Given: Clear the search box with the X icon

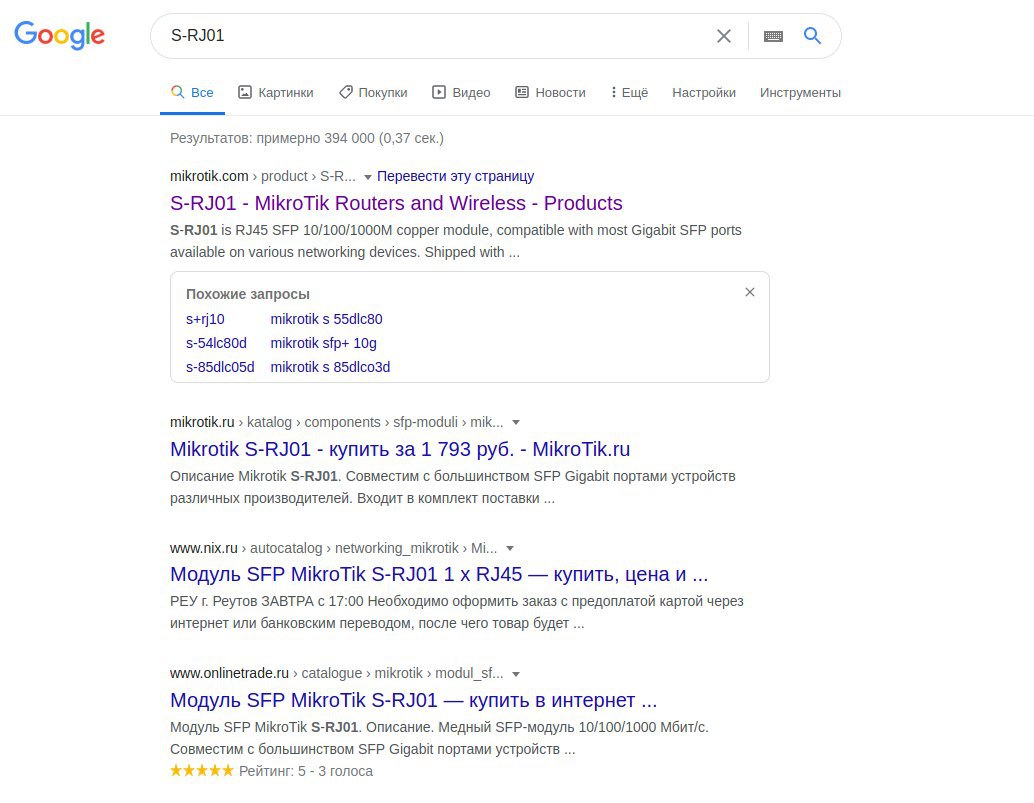Looking at the screenshot, I should coord(723,36).
